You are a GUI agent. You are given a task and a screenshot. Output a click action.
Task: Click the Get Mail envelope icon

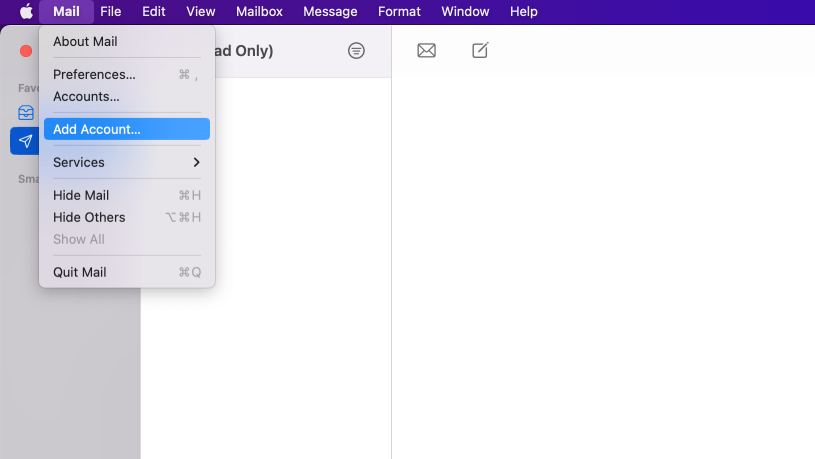pos(426,51)
